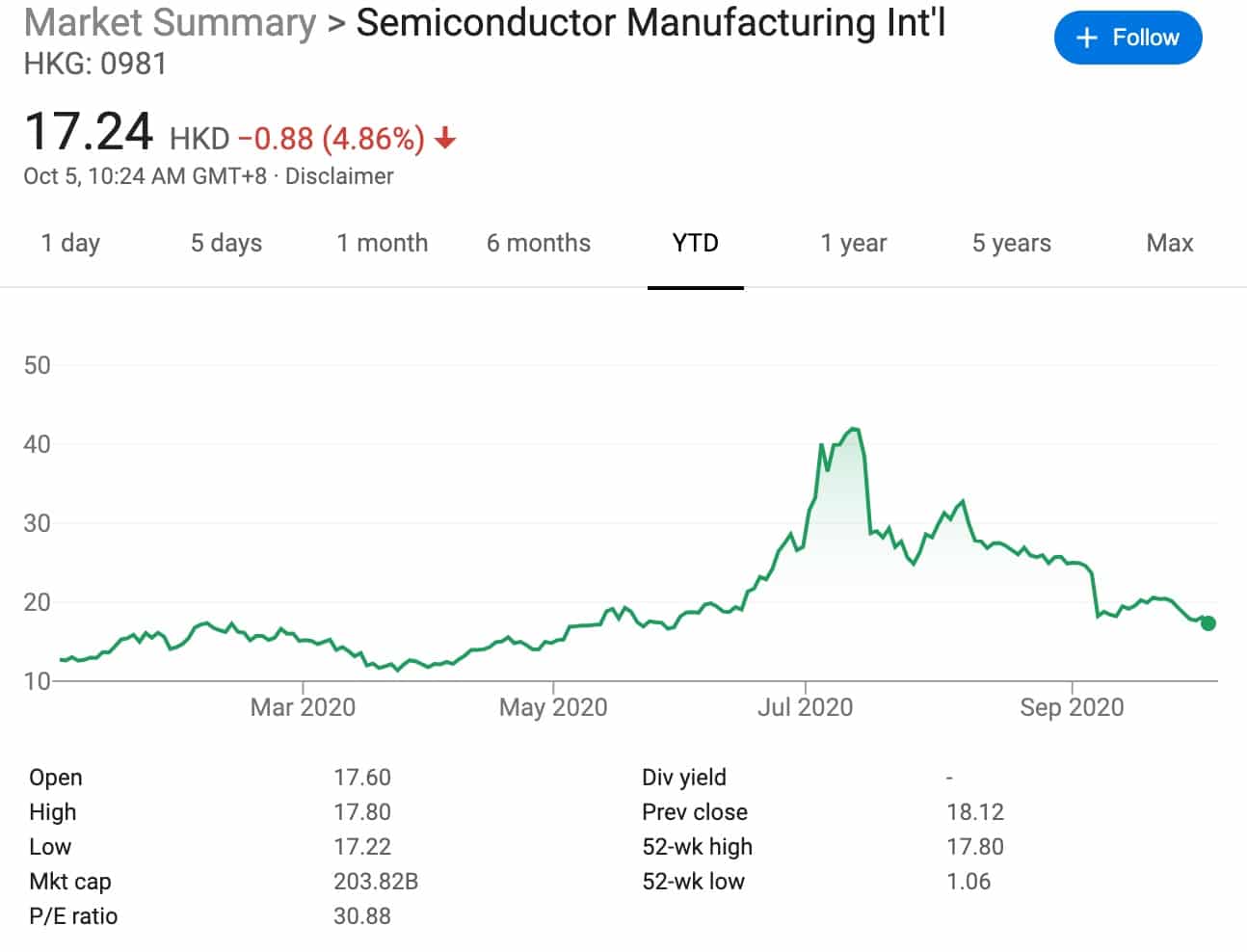Click the Market Summary breadcrumb link
The width and height of the screenshot is (1247, 952).
pos(170,23)
